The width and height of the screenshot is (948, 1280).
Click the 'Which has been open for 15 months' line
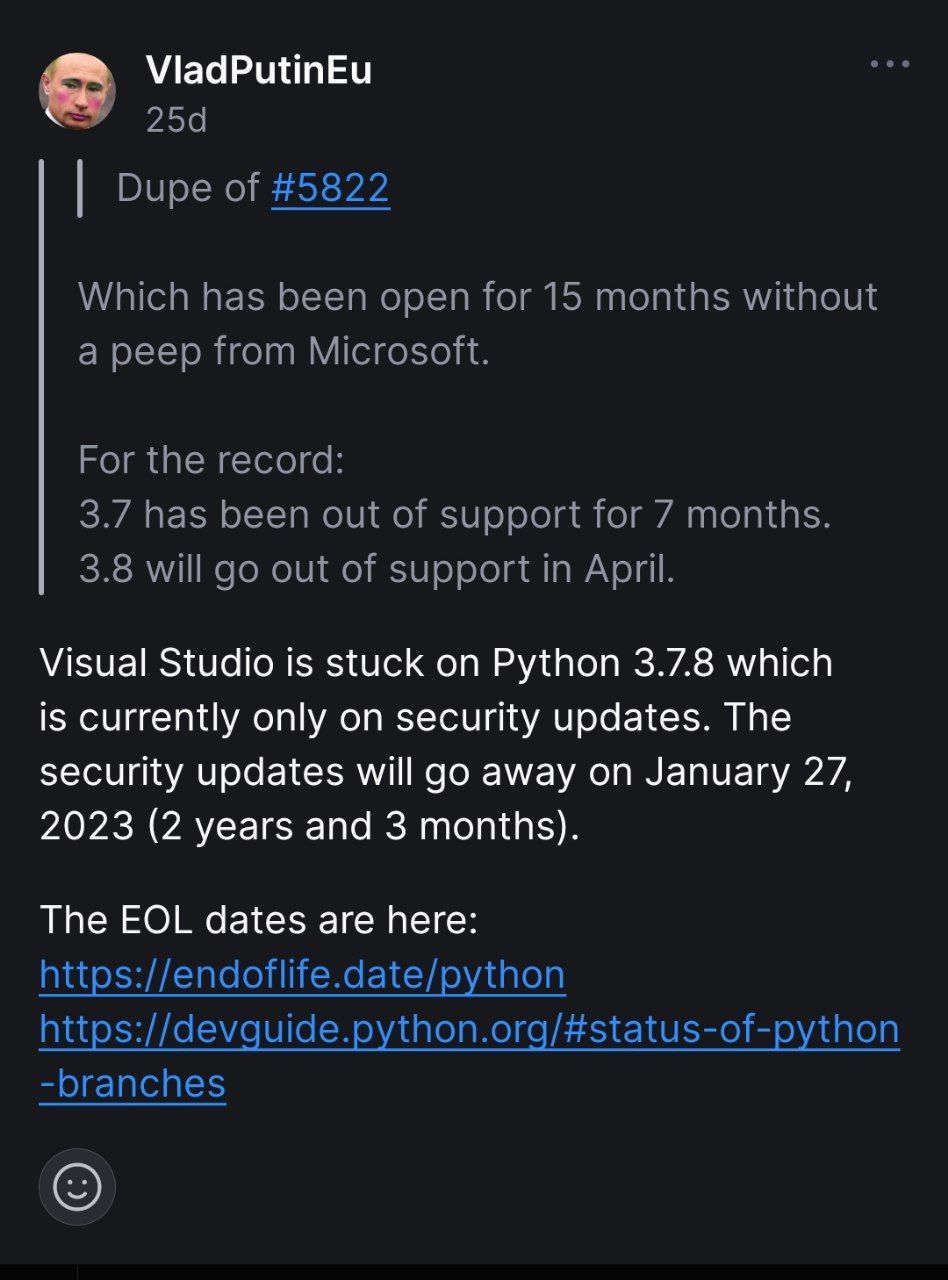tap(478, 296)
